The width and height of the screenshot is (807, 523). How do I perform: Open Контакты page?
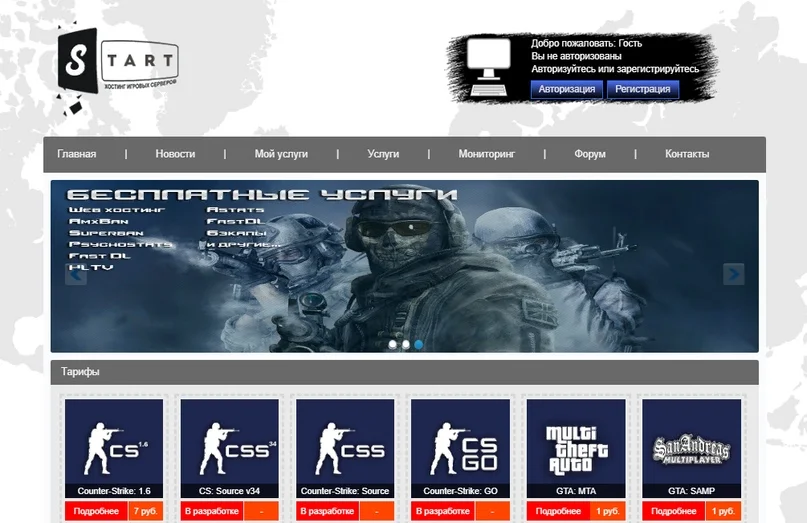pyautogui.click(x=687, y=154)
